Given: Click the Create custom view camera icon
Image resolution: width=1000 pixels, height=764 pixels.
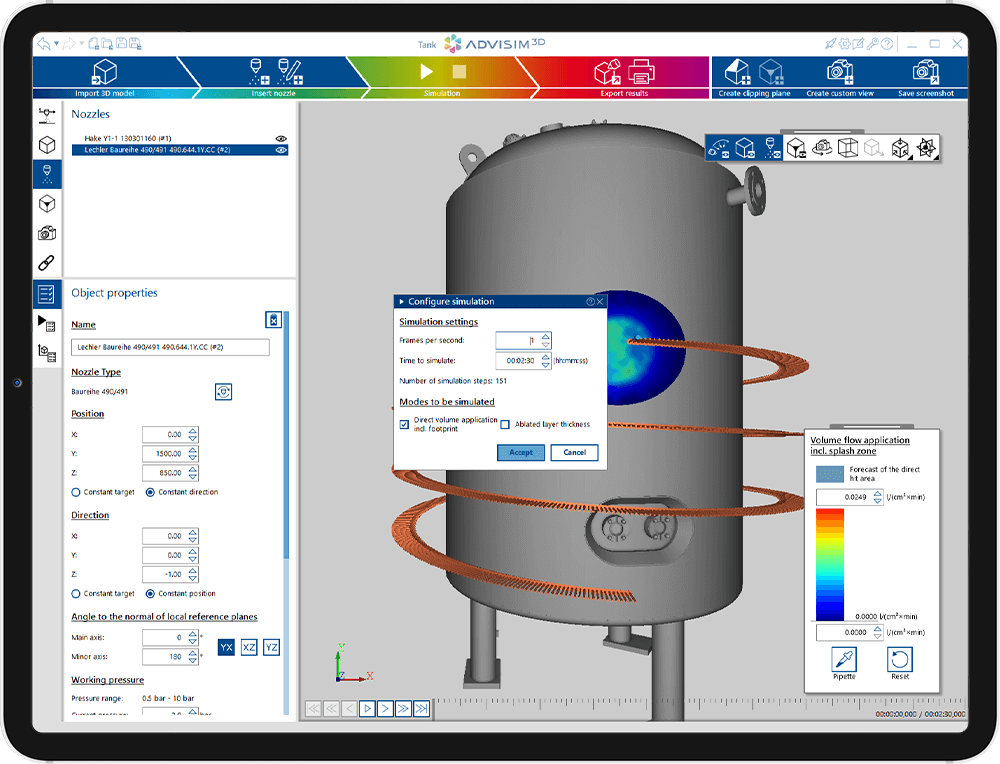Looking at the screenshot, I should (x=839, y=72).
